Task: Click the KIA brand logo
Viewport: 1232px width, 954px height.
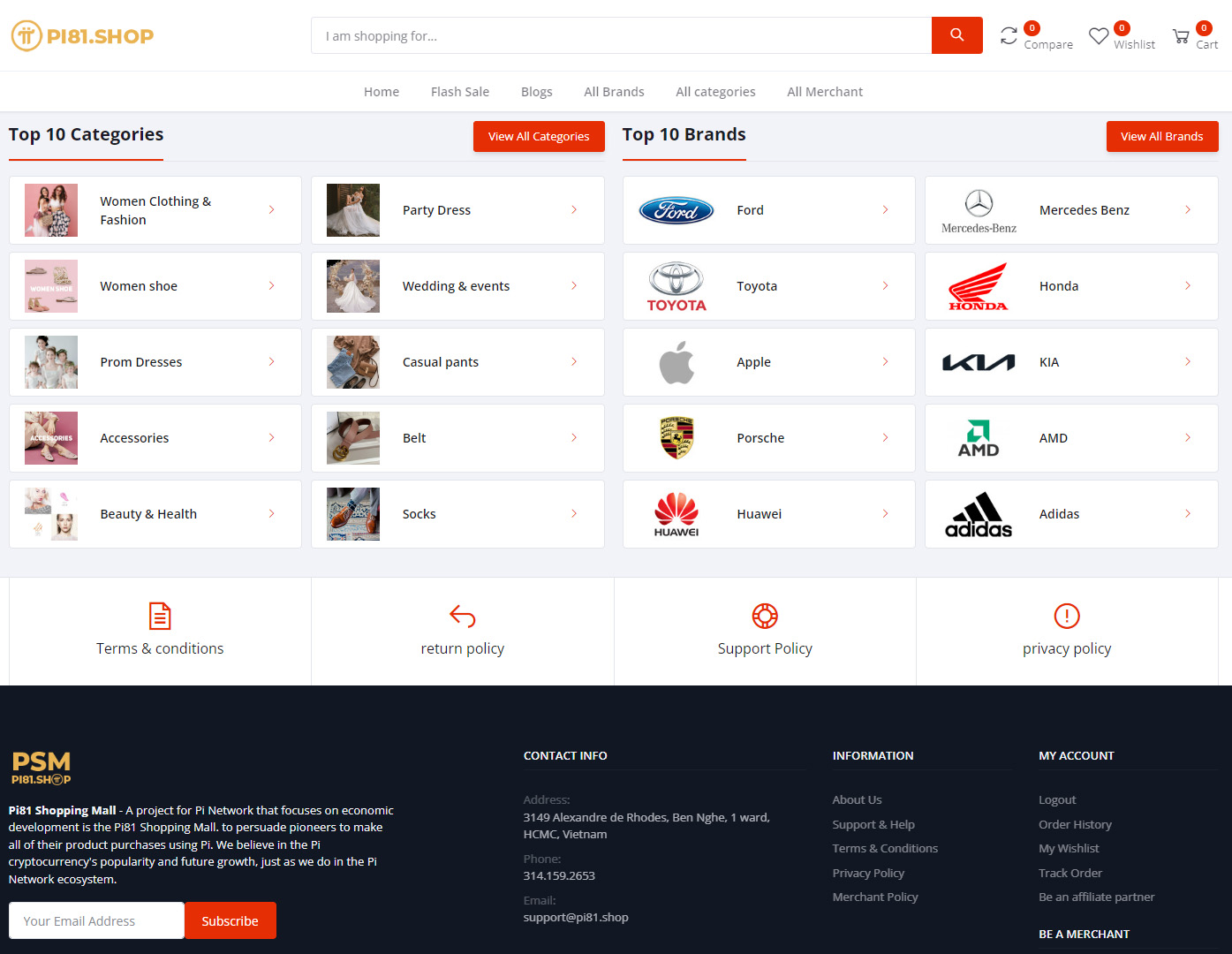Action: tap(979, 362)
